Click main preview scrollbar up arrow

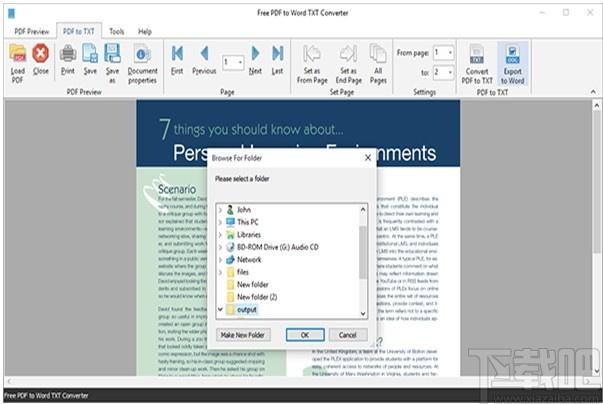click(x=596, y=105)
